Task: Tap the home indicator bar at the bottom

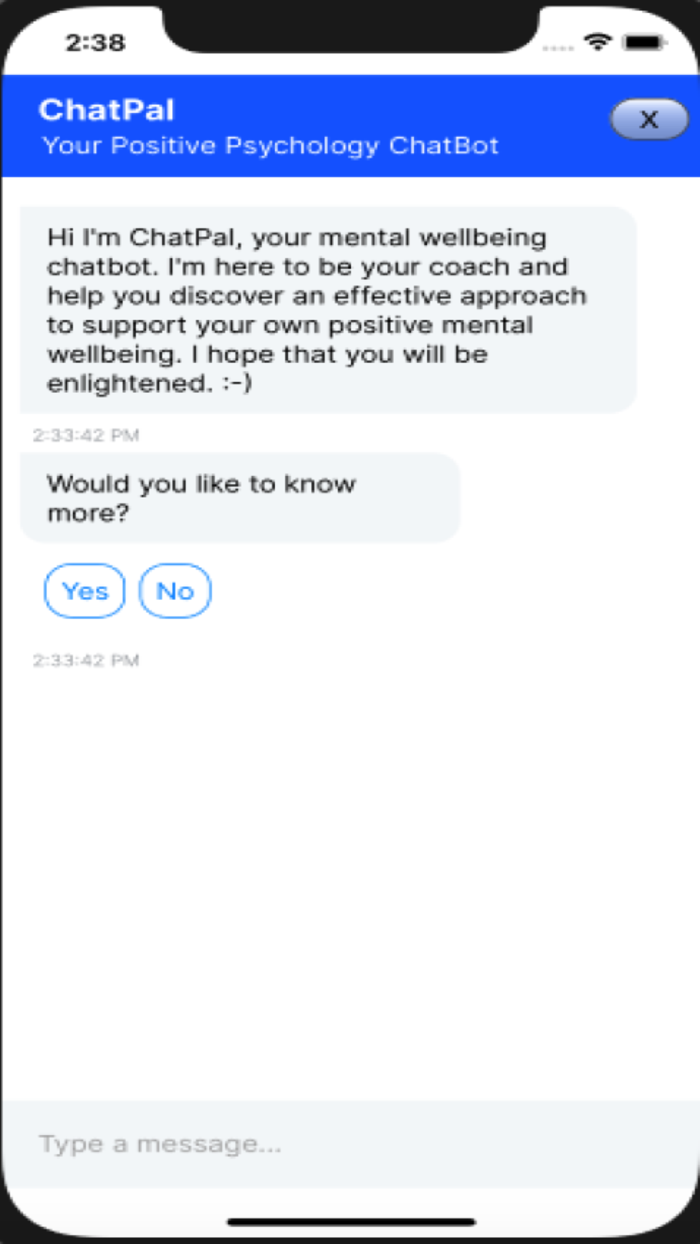Action: pos(350,1220)
